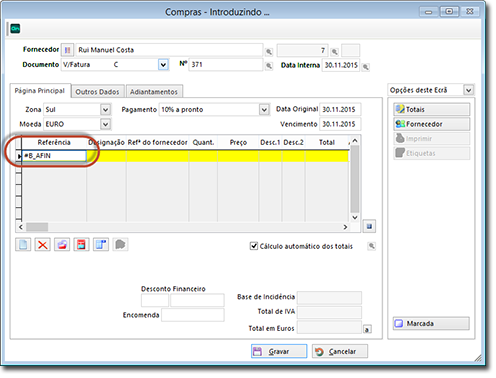
Task: Click magnifier next to Cálculo automático
Action: click(x=372, y=246)
